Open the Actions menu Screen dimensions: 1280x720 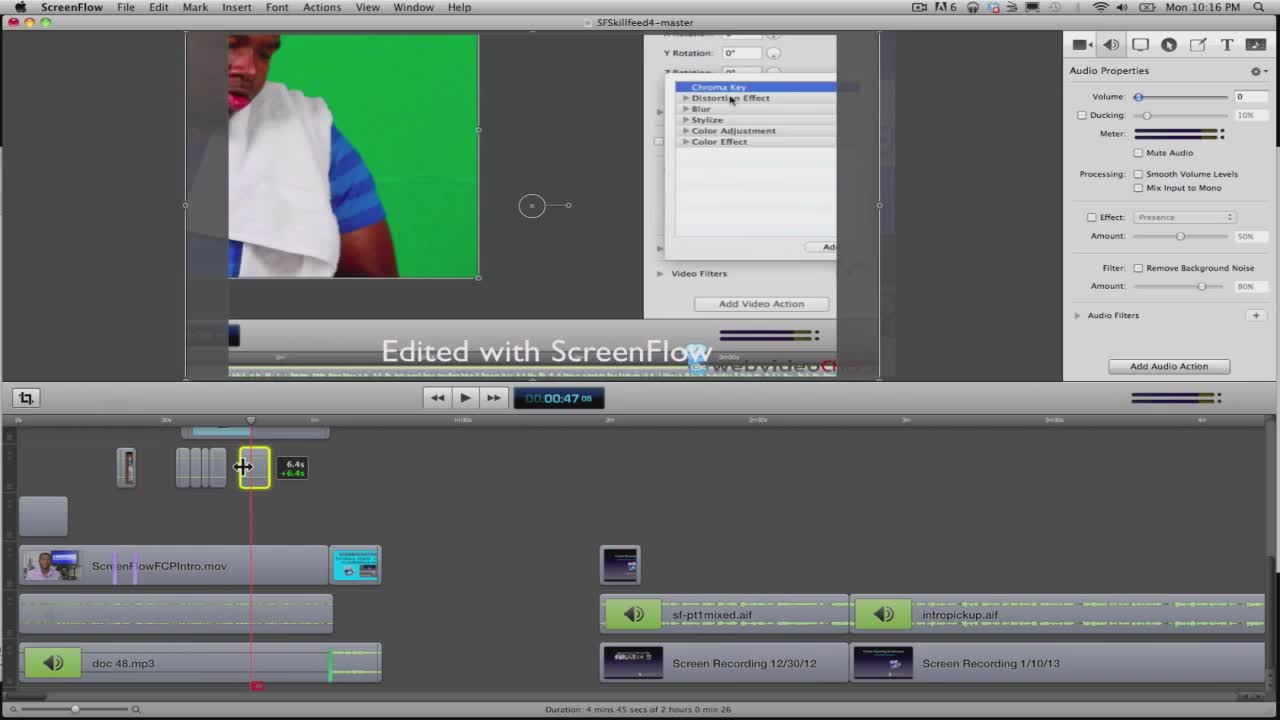pyautogui.click(x=322, y=7)
